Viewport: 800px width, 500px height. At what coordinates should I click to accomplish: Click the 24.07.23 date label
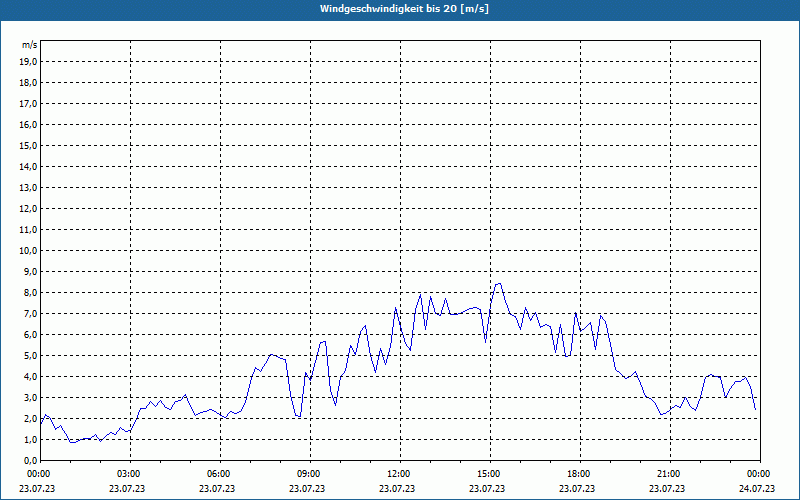[x=757, y=488]
